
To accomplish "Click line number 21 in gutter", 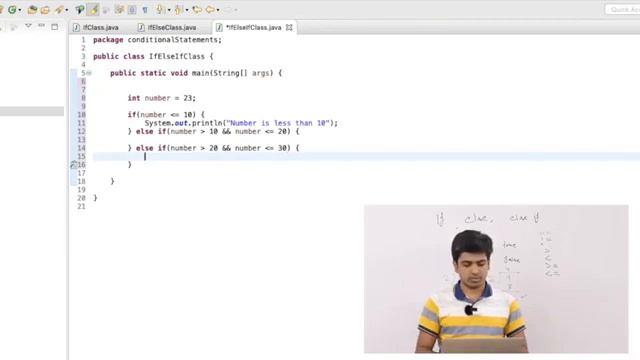I will coord(82,206).
